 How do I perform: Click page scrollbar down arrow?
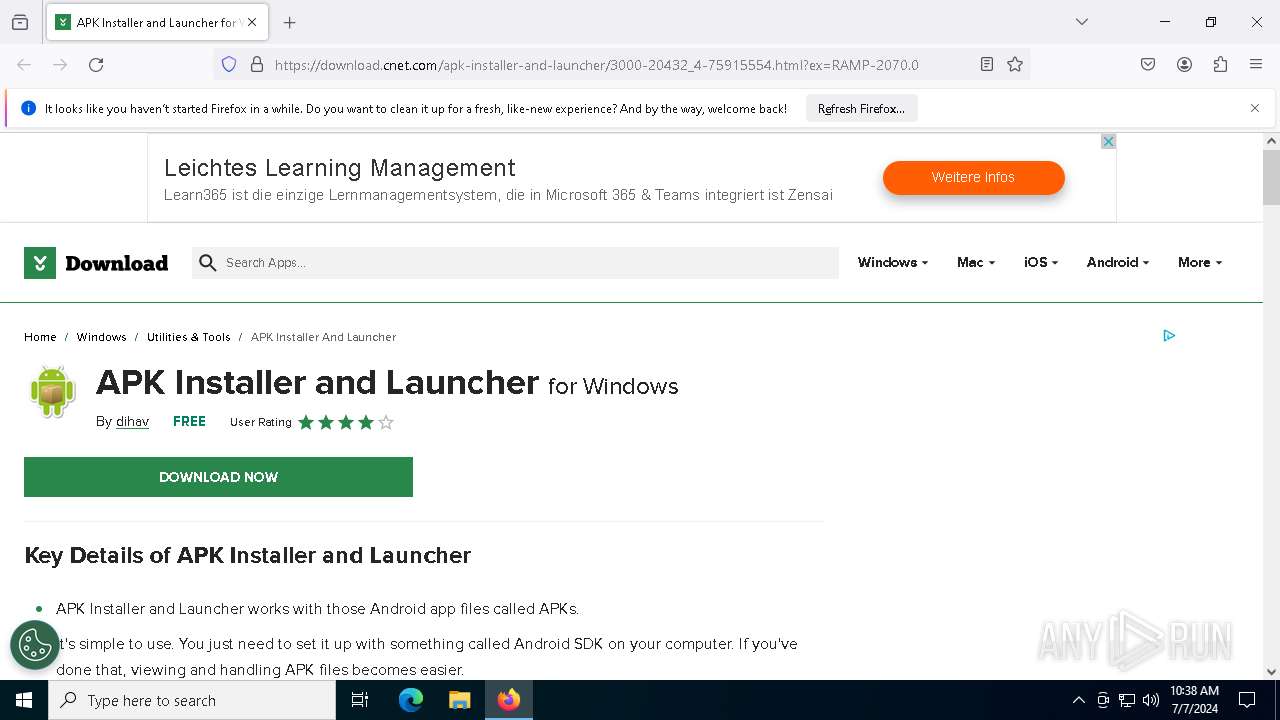(x=1271, y=672)
